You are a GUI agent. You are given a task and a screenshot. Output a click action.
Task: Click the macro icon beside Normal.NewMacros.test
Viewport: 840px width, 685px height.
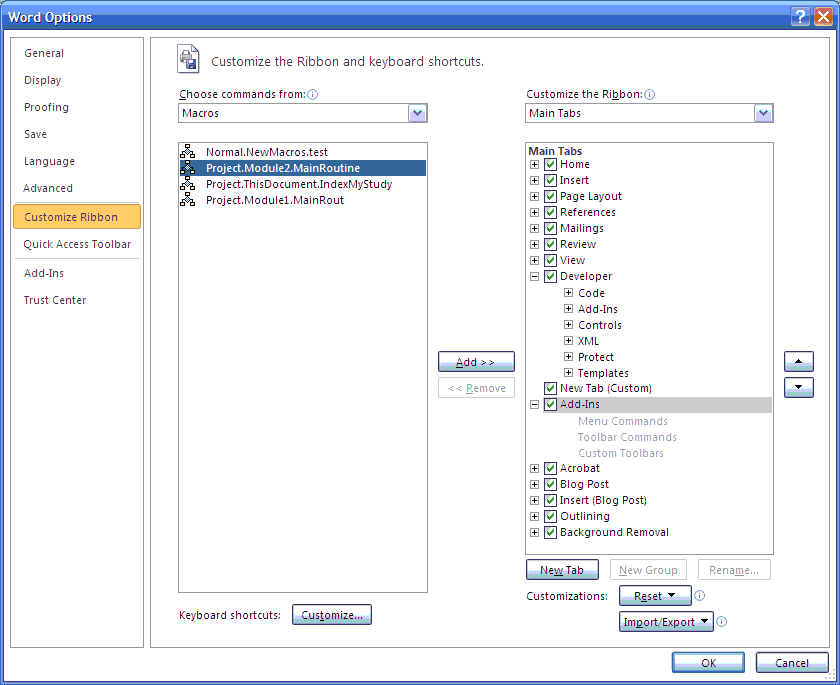[188, 153]
